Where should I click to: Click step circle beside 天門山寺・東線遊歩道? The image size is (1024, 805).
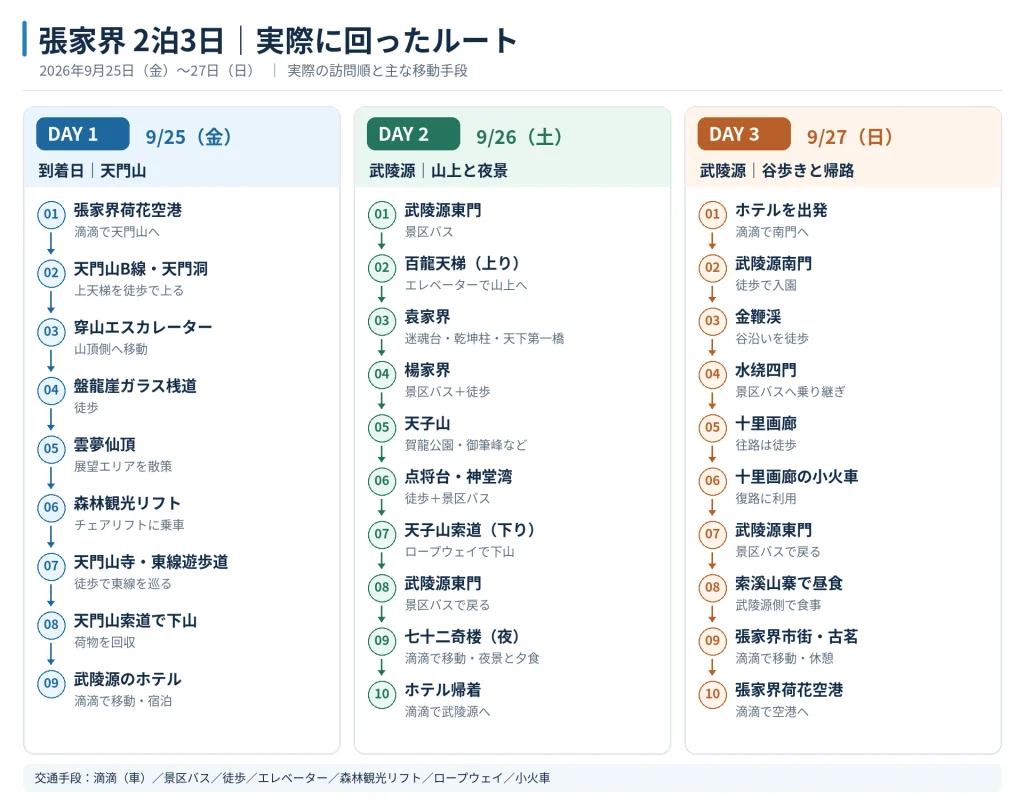tap(51, 566)
